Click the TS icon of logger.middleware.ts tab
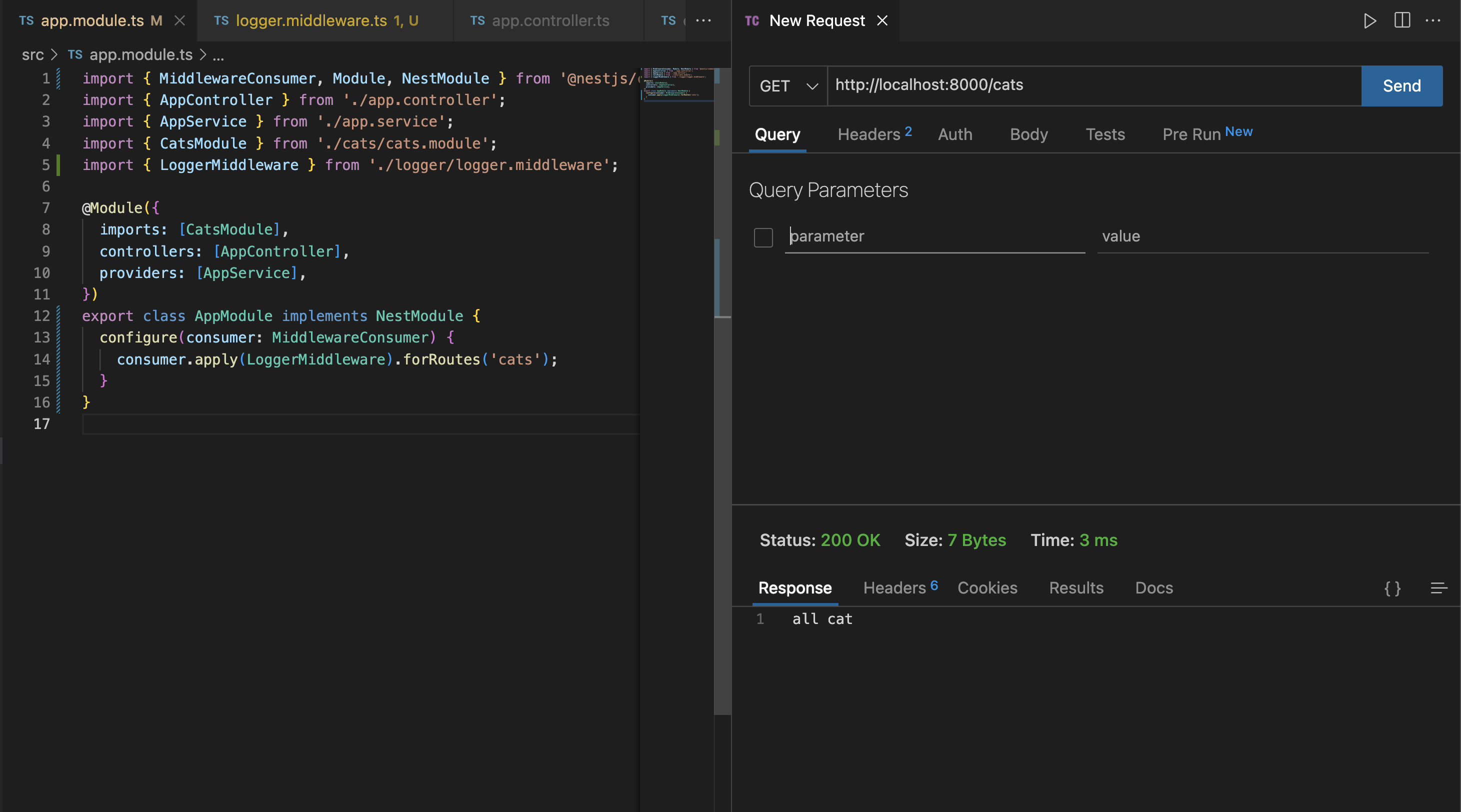The image size is (1461, 812). pyautogui.click(x=221, y=21)
